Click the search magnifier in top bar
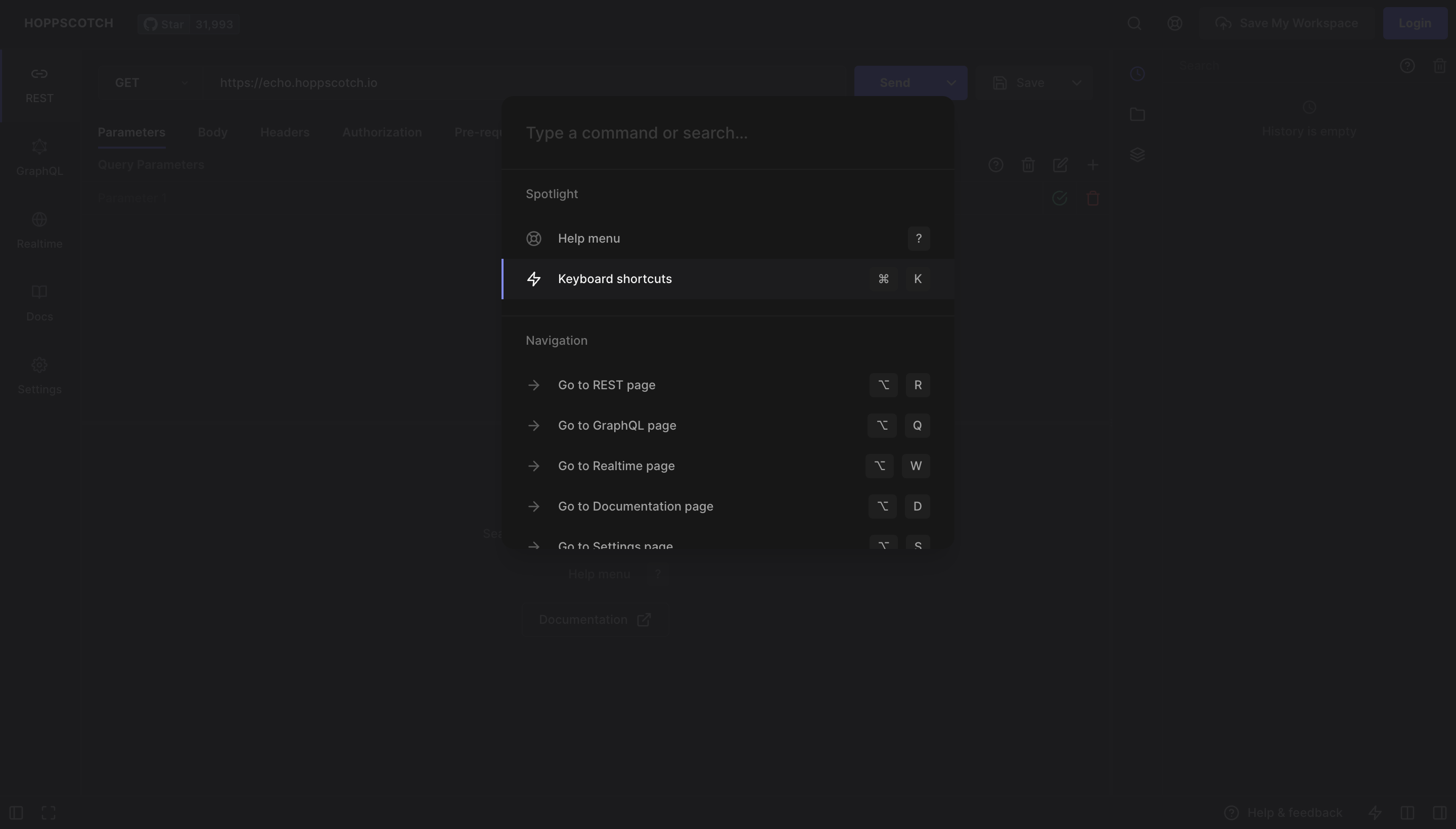This screenshot has height=829, width=1456. point(1134,23)
